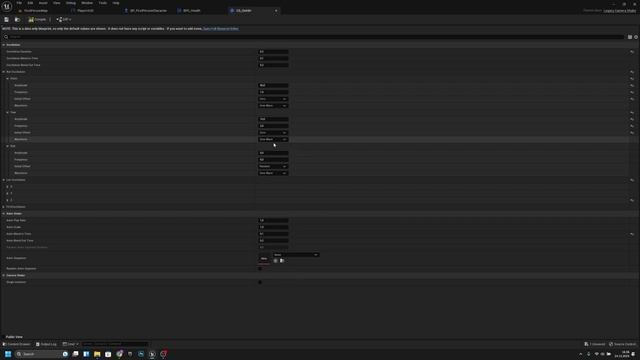
Task: Click Roll Amplitude value field
Action: pos(273,153)
